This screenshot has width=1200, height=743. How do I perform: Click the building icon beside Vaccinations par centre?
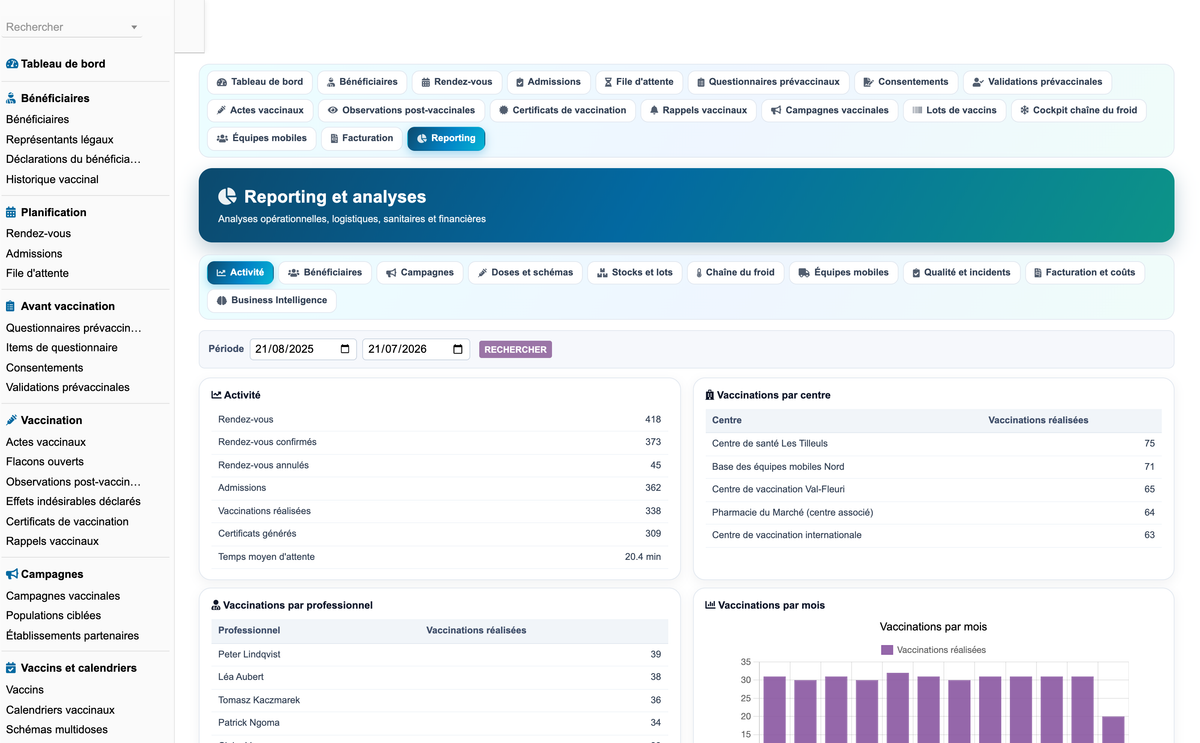click(x=710, y=395)
